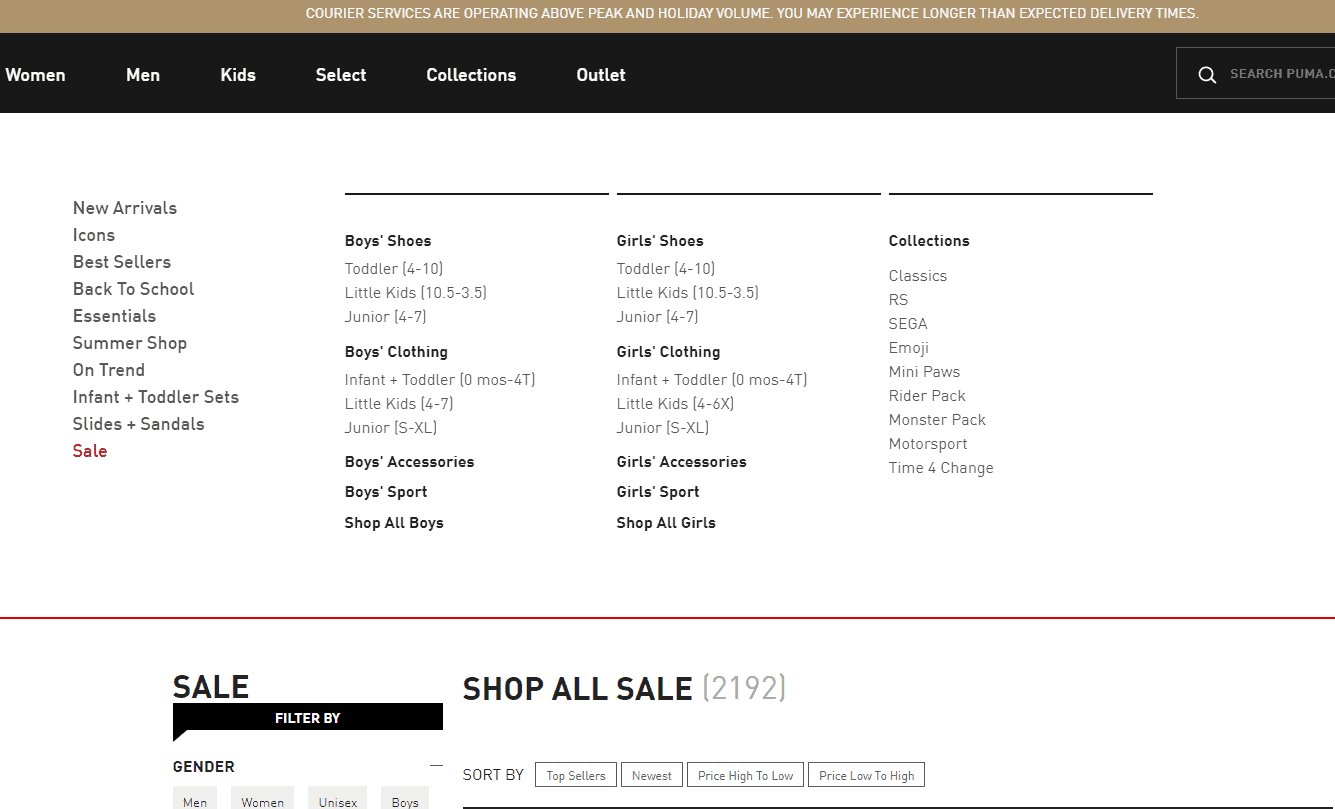Choose Boys' Clothing Little Kids (4-7)
Viewport: 1335px width, 809px height.
pos(399,404)
